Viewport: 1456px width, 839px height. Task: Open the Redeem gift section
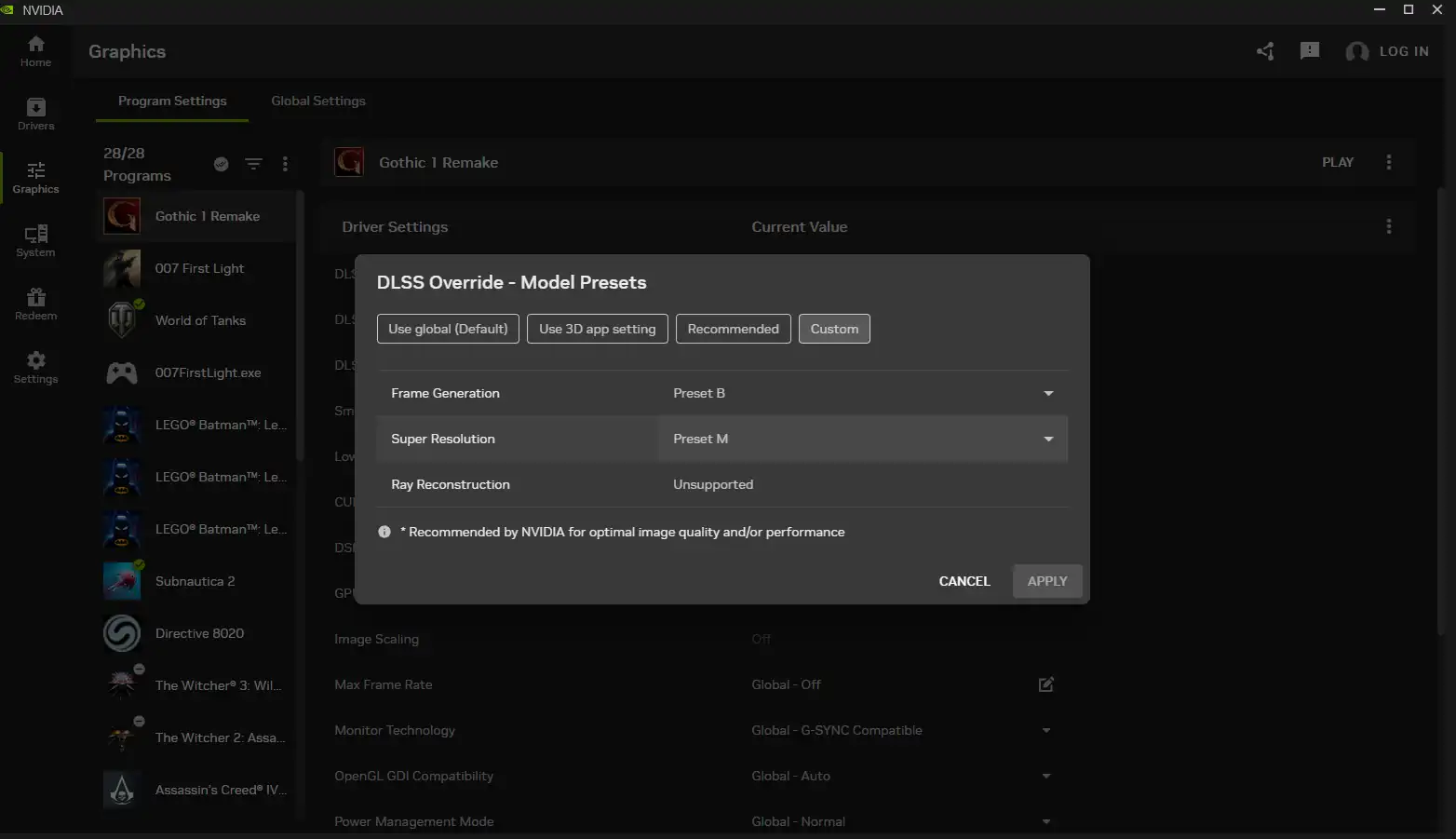35,304
